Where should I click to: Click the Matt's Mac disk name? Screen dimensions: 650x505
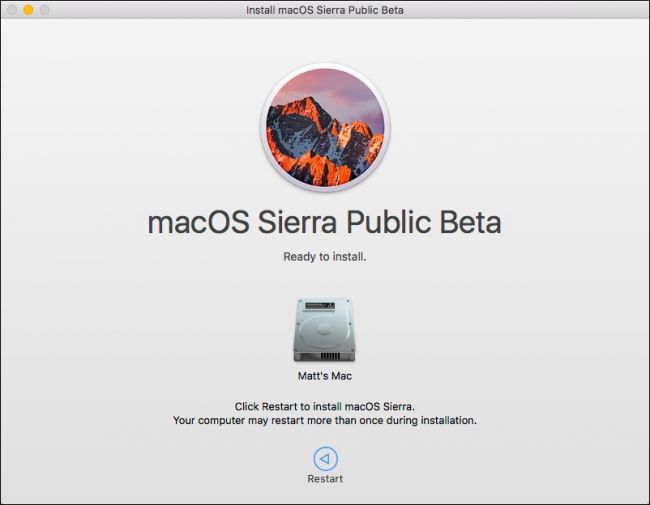(x=325, y=376)
